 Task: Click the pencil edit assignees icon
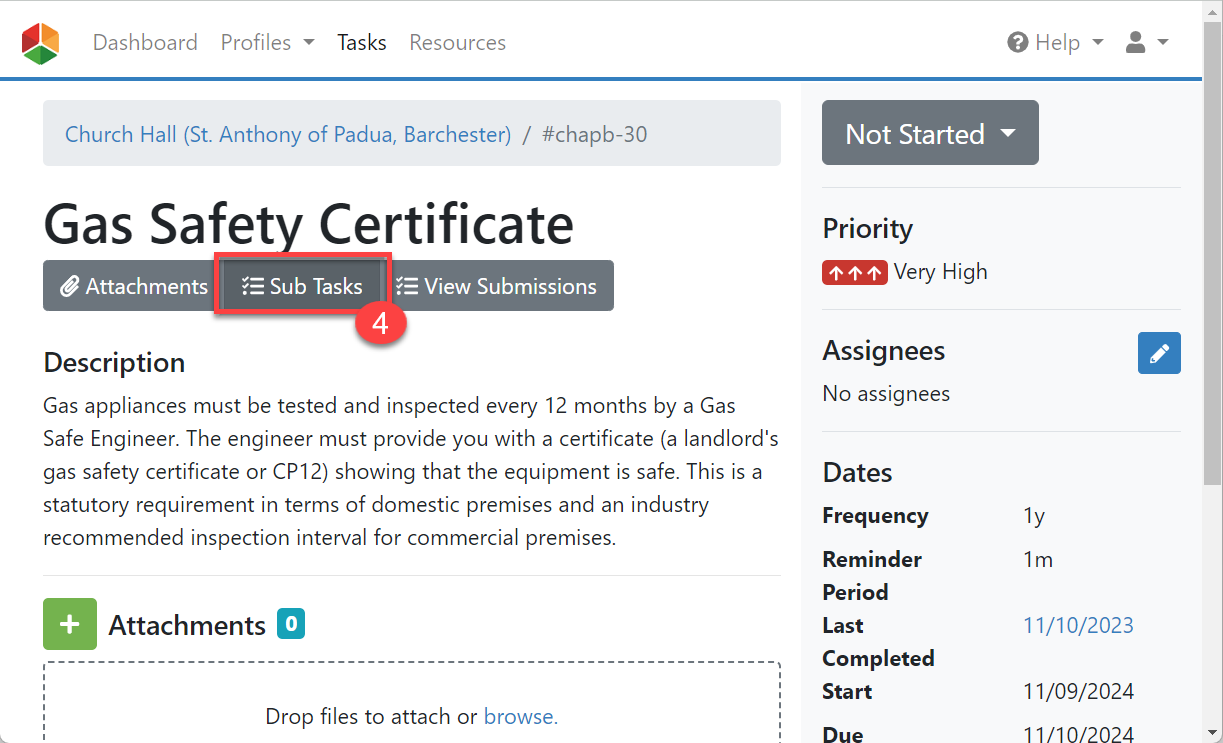(1159, 353)
